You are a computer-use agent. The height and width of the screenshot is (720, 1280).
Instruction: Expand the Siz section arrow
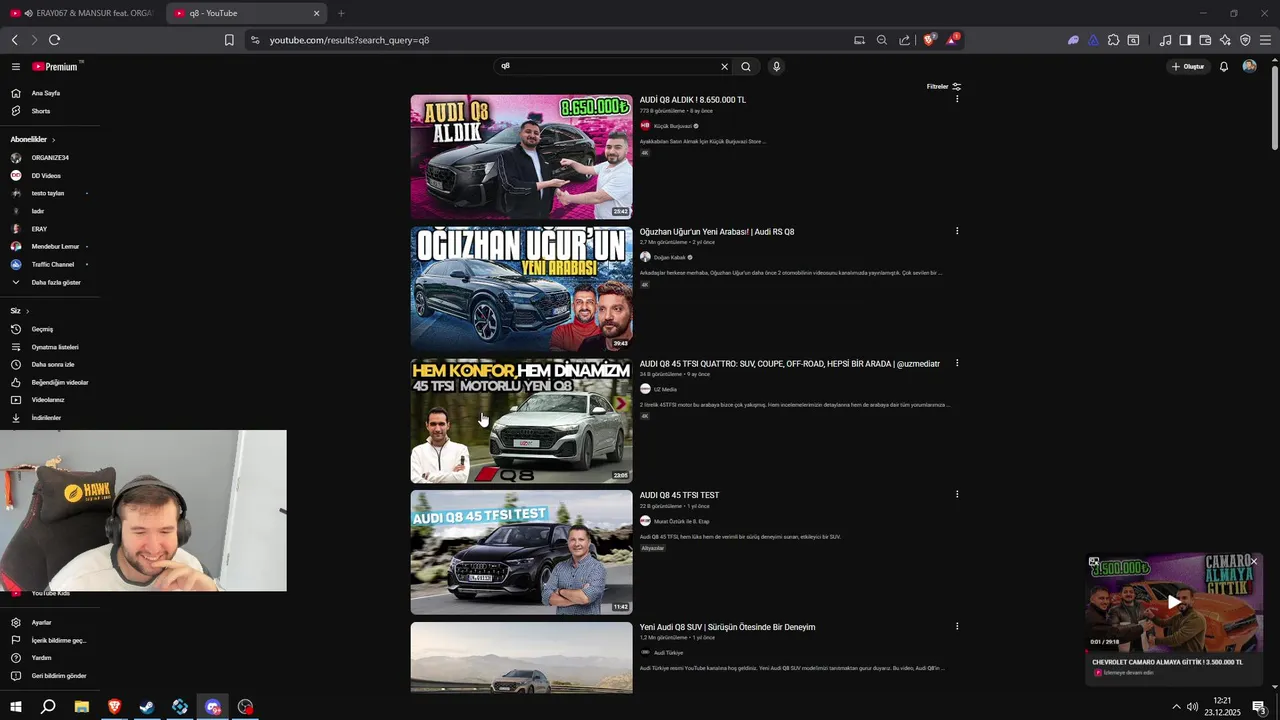[x=27, y=311]
